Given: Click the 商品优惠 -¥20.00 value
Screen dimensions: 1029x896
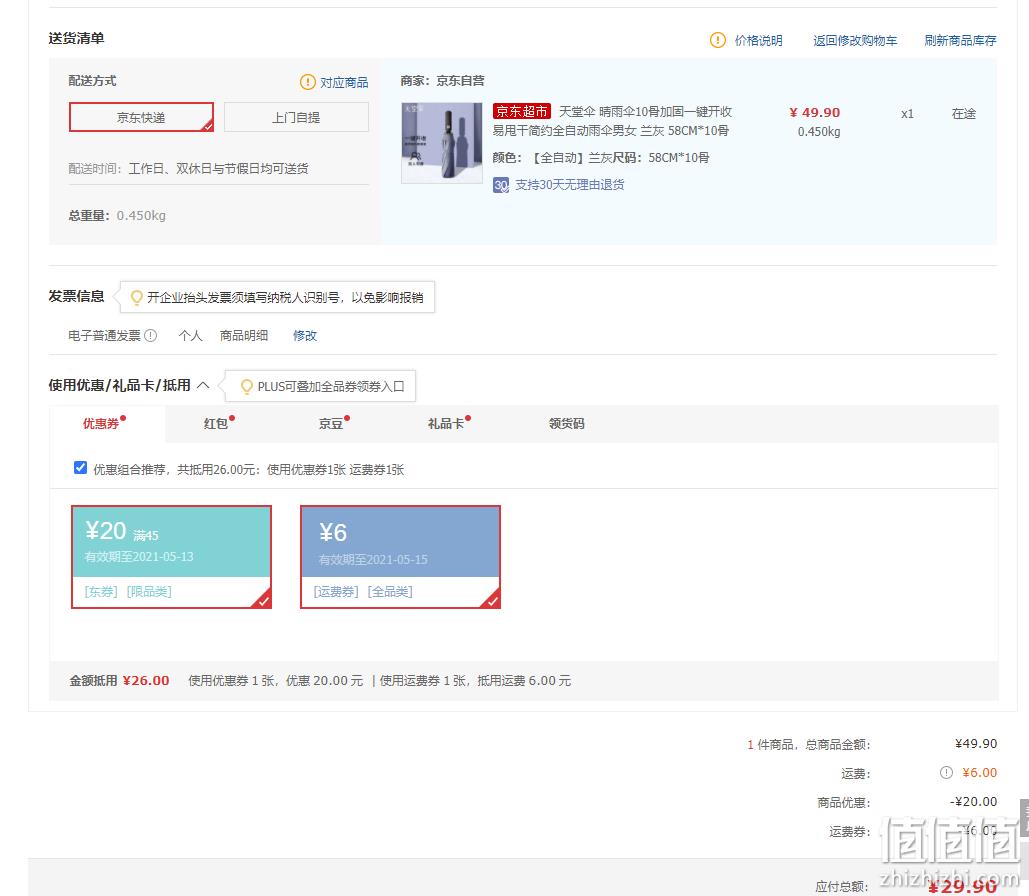Looking at the screenshot, I should coord(973,801).
